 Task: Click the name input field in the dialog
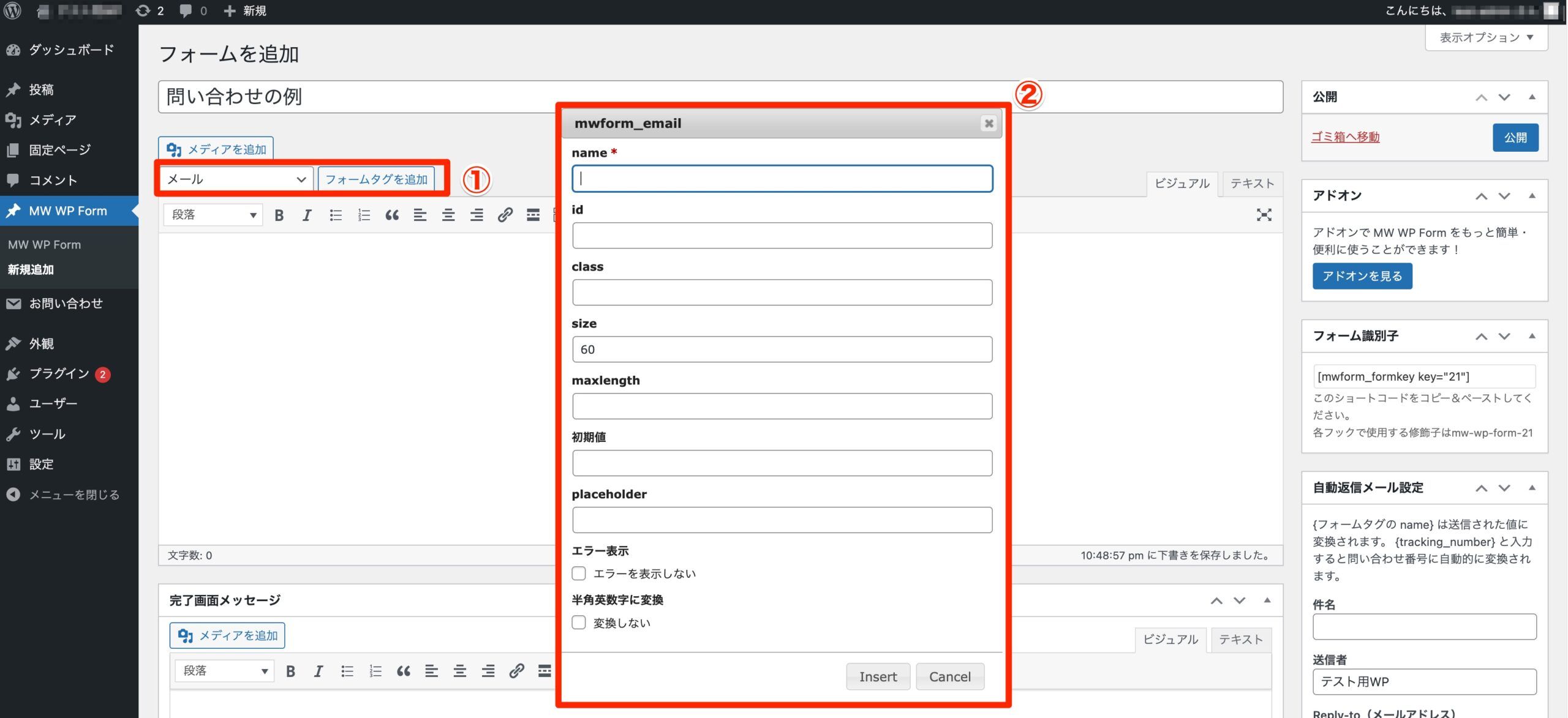782,179
